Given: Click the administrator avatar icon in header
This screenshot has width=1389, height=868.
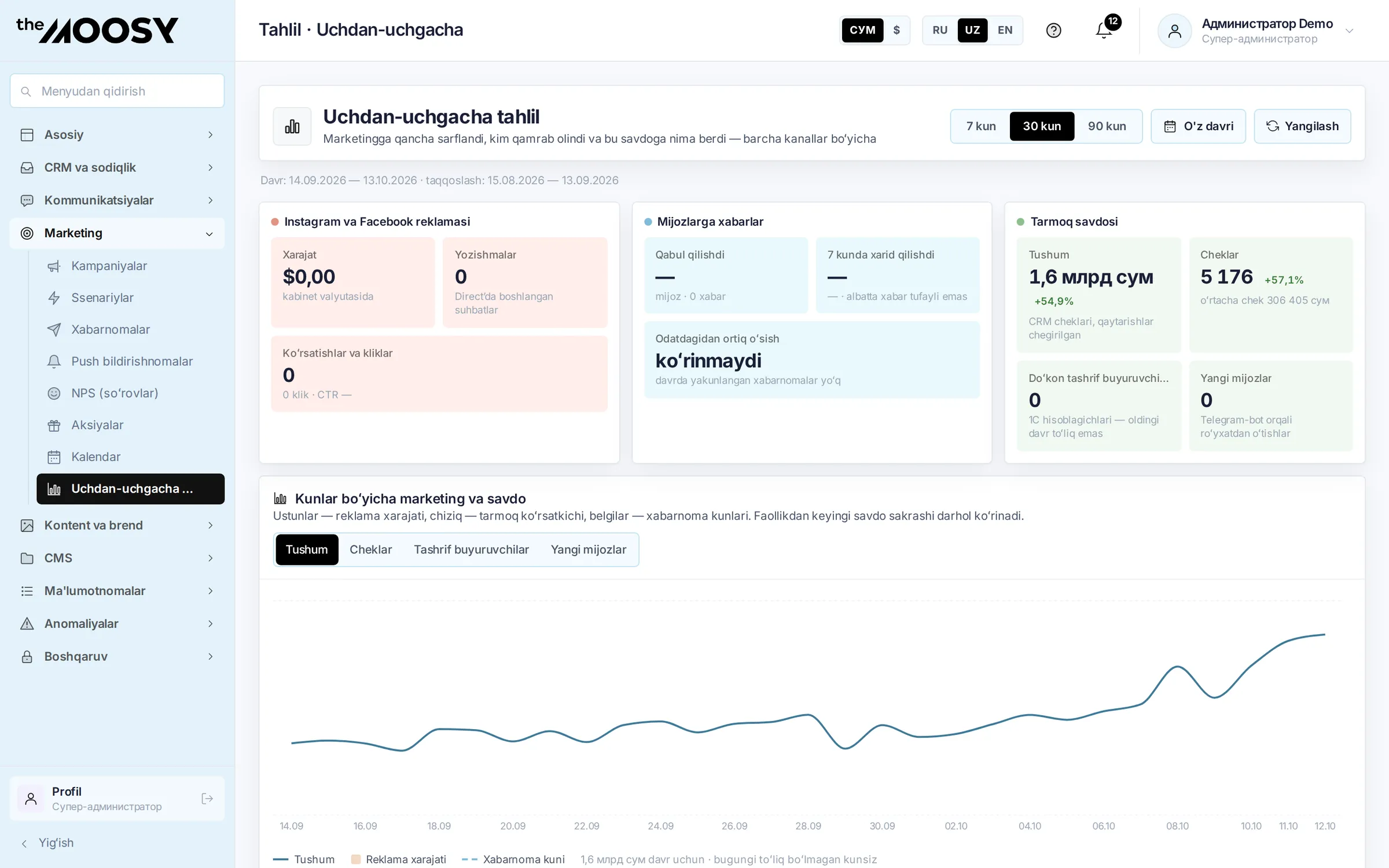Looking at the screenshot, I should [1174, 31].
